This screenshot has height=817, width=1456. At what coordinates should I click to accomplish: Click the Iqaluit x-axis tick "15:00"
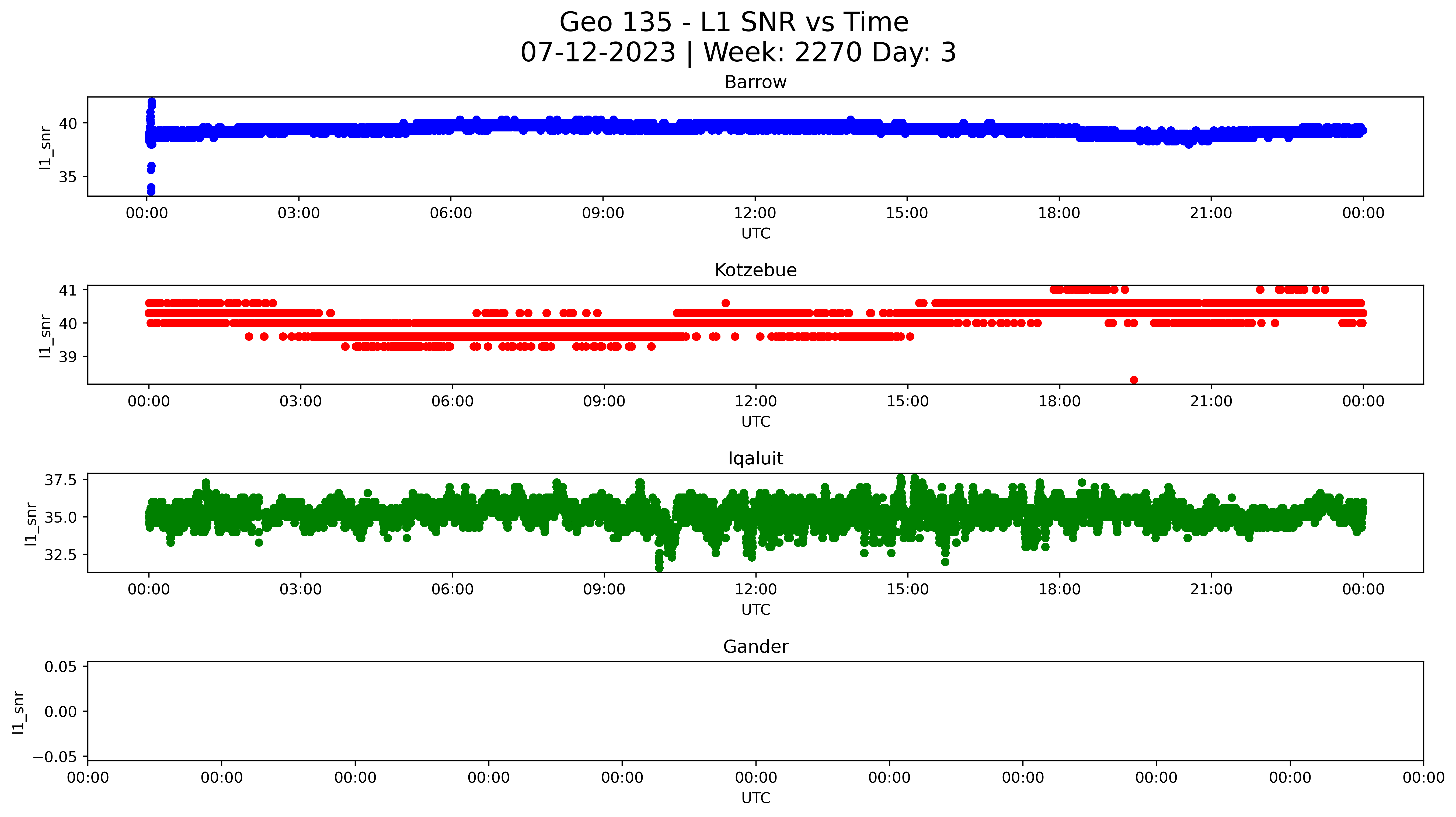tap(908, 589)
